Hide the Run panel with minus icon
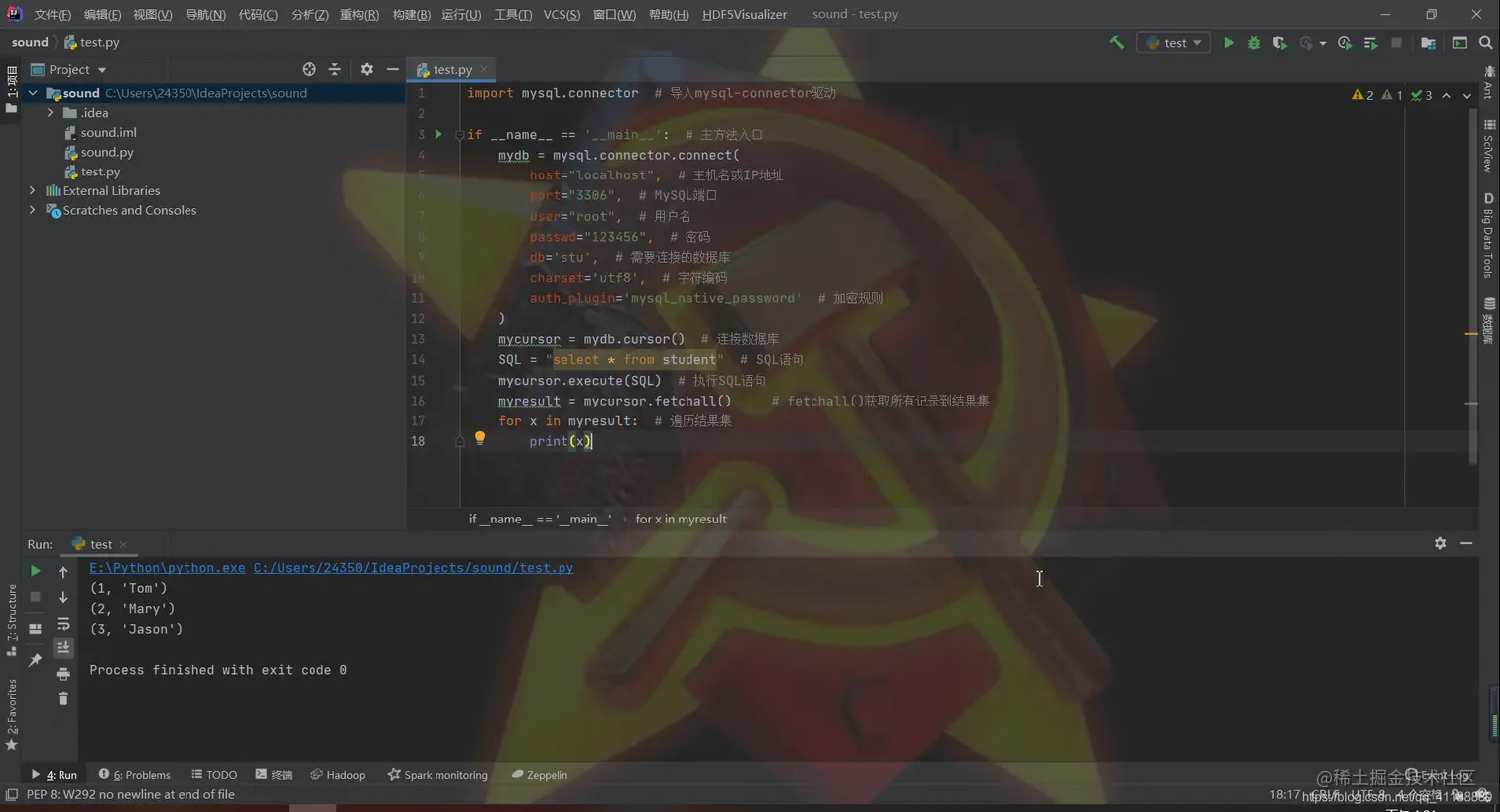 coord(1466,543)
